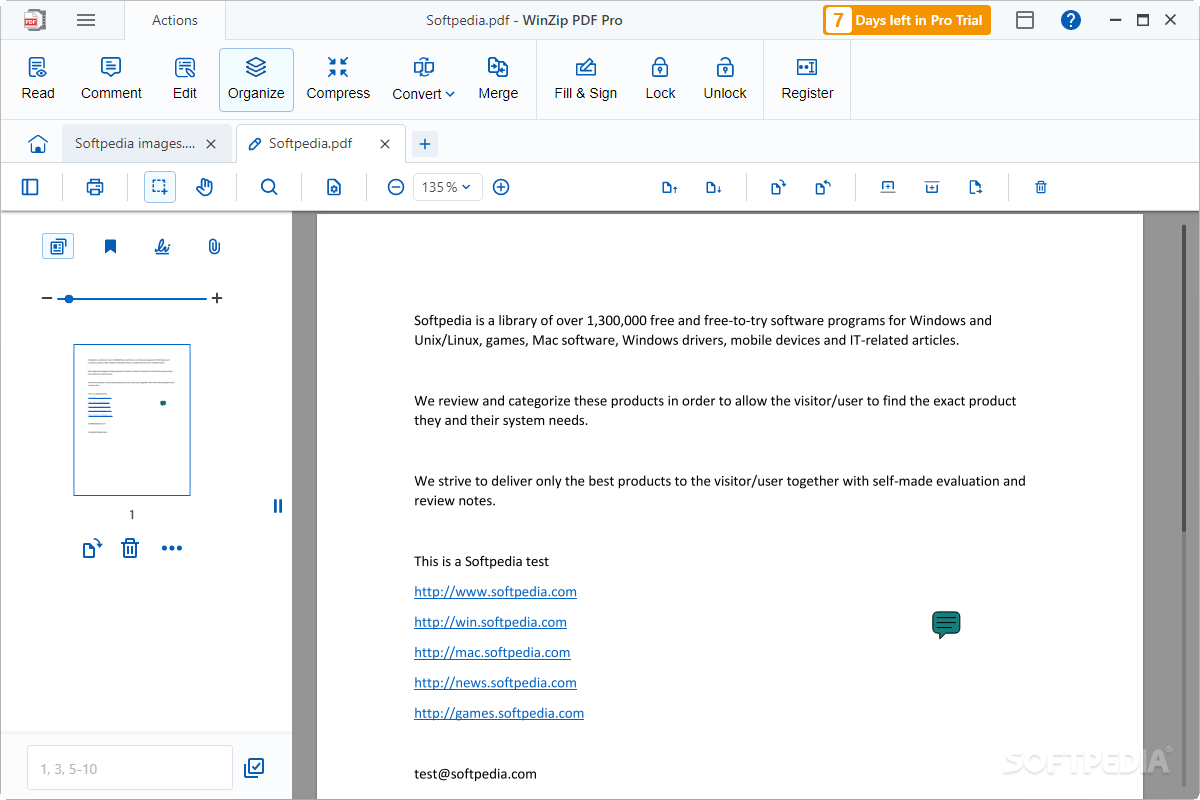Select the page 1 thumbnail
1200x800 pixels.
[x=132, y=420]
